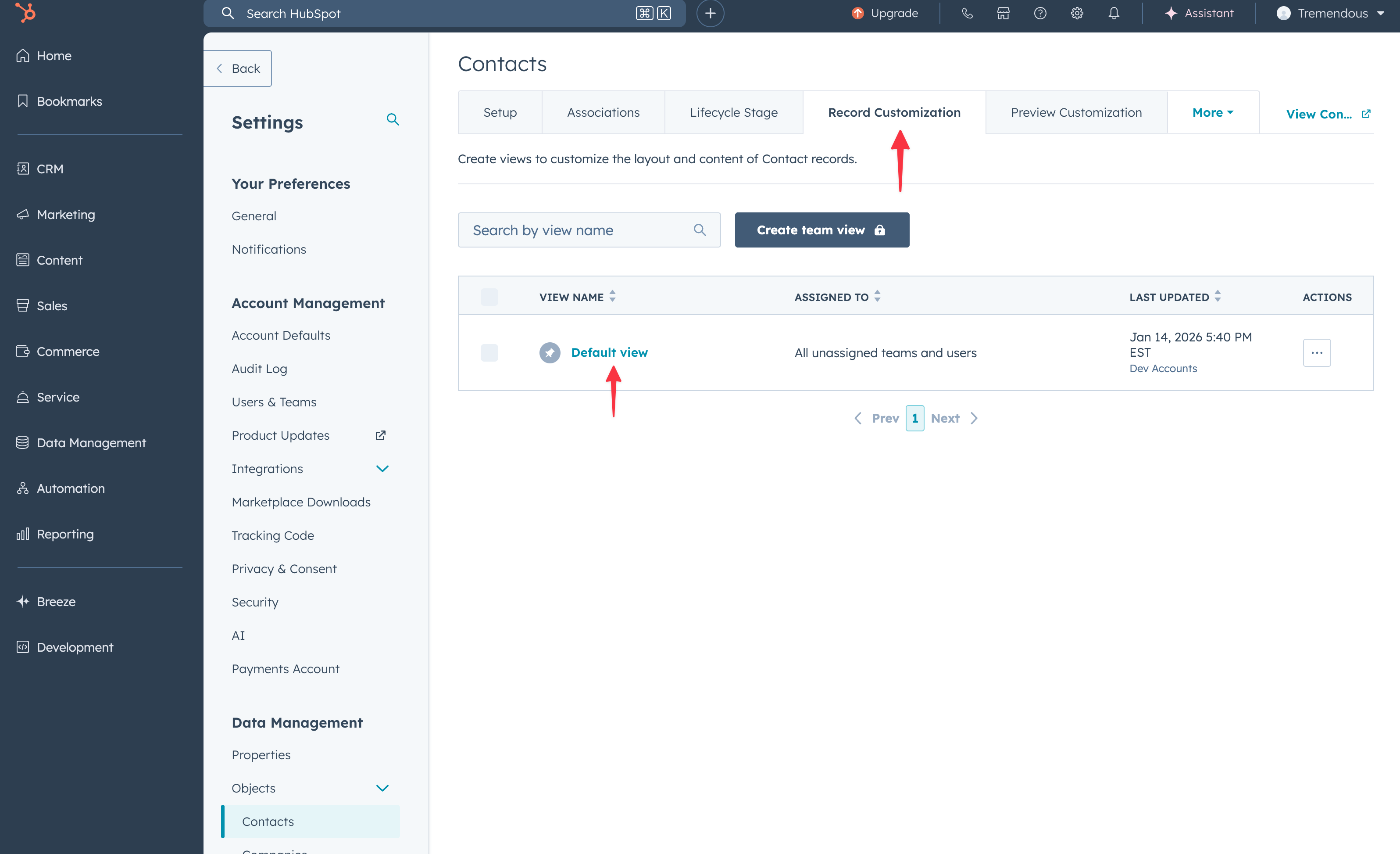This screenshot has height=854, width=1400.
Task: Switch to the Lifecycle Stage tab
Action: (x=733, y=113)
